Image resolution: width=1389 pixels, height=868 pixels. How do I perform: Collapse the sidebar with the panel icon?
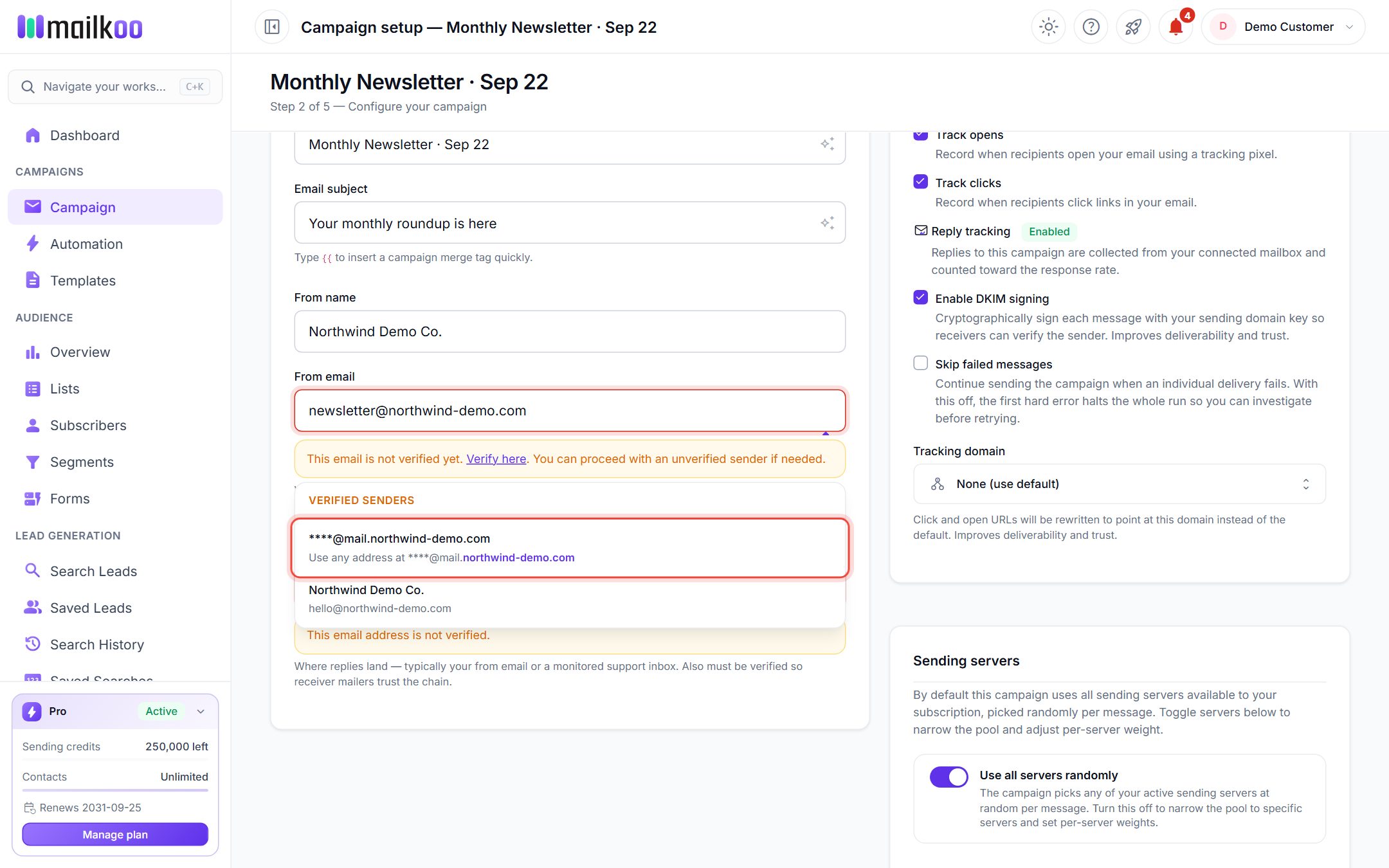point(272,27)
